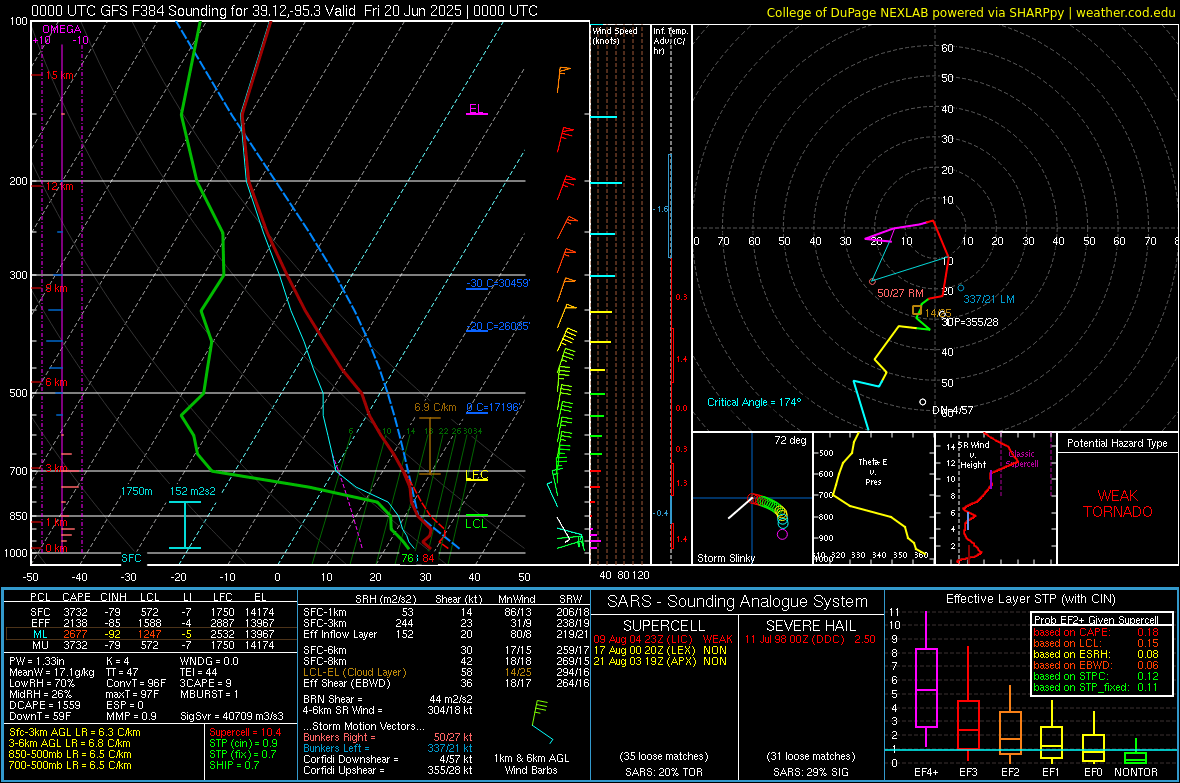Select the Eff Shear (EBWD) row
Viewport: 1180px width, 783px height.
click(x=446, y=683)
